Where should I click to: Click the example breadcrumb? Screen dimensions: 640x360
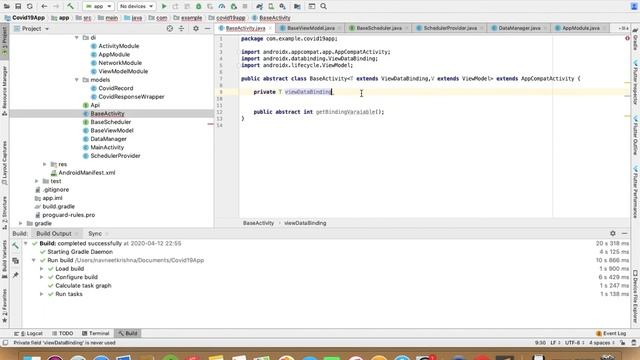(x=188, y=18)
